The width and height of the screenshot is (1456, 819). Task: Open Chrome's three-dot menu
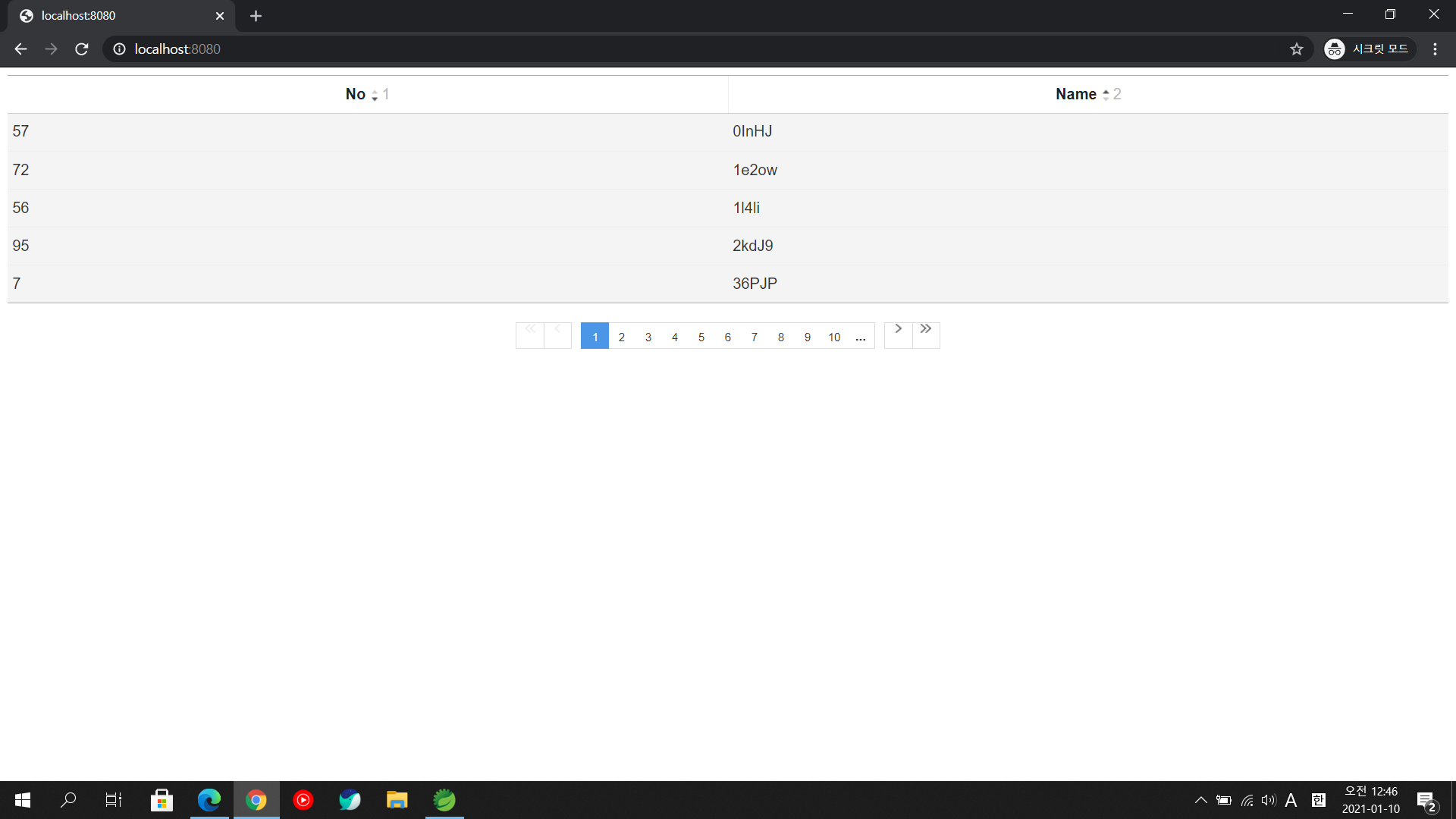pos(1435,49)
